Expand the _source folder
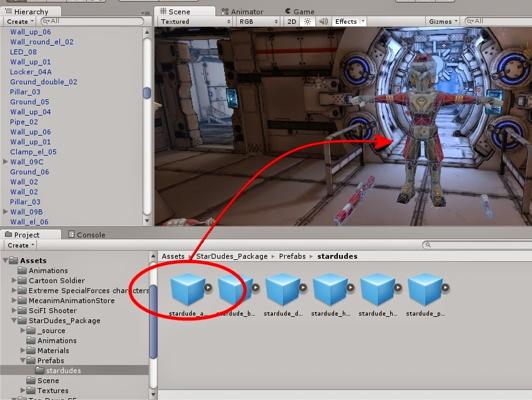Screen dimensions: 532x400 [23, 330]
